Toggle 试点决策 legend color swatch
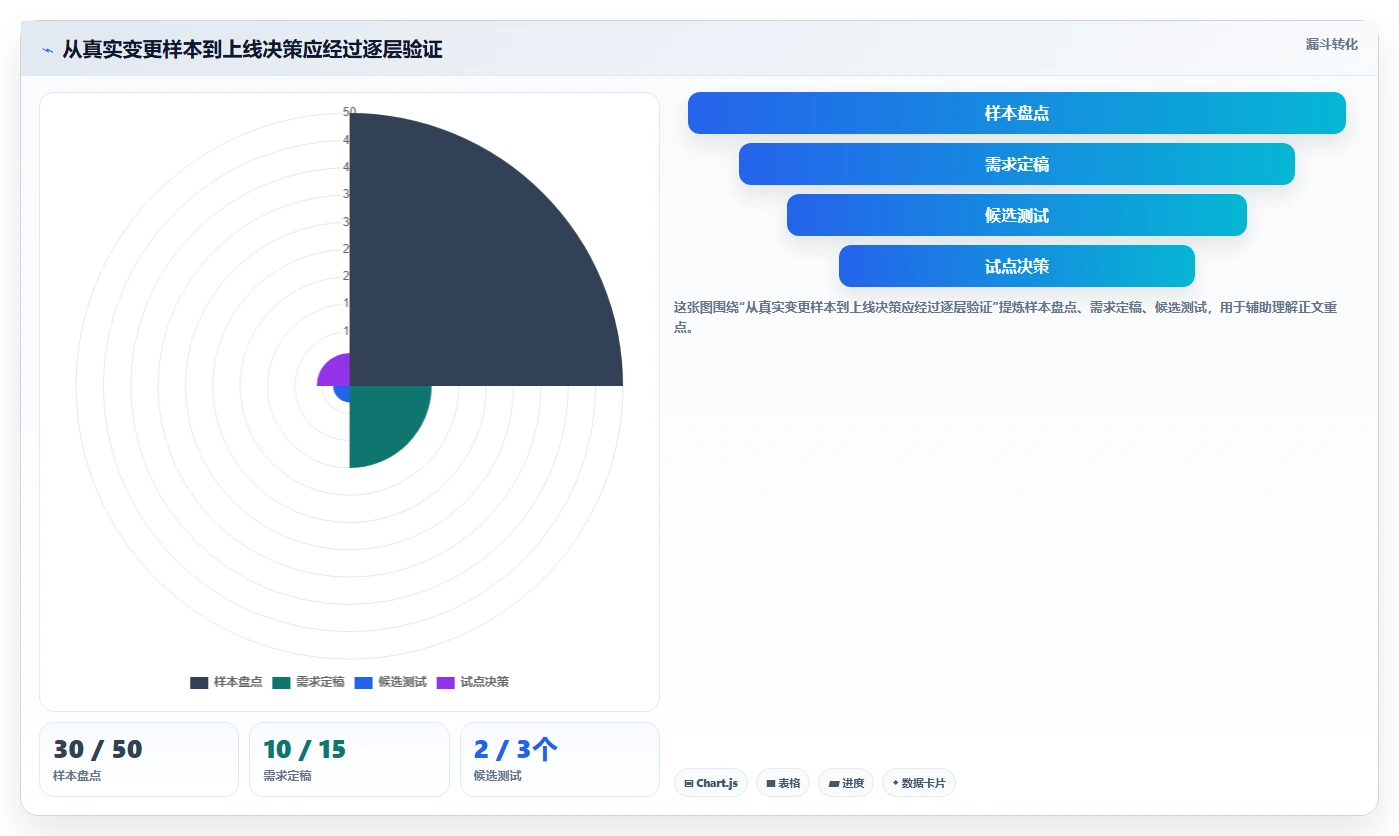Viewport: 1399px width, 836px height. coord(446,682)
